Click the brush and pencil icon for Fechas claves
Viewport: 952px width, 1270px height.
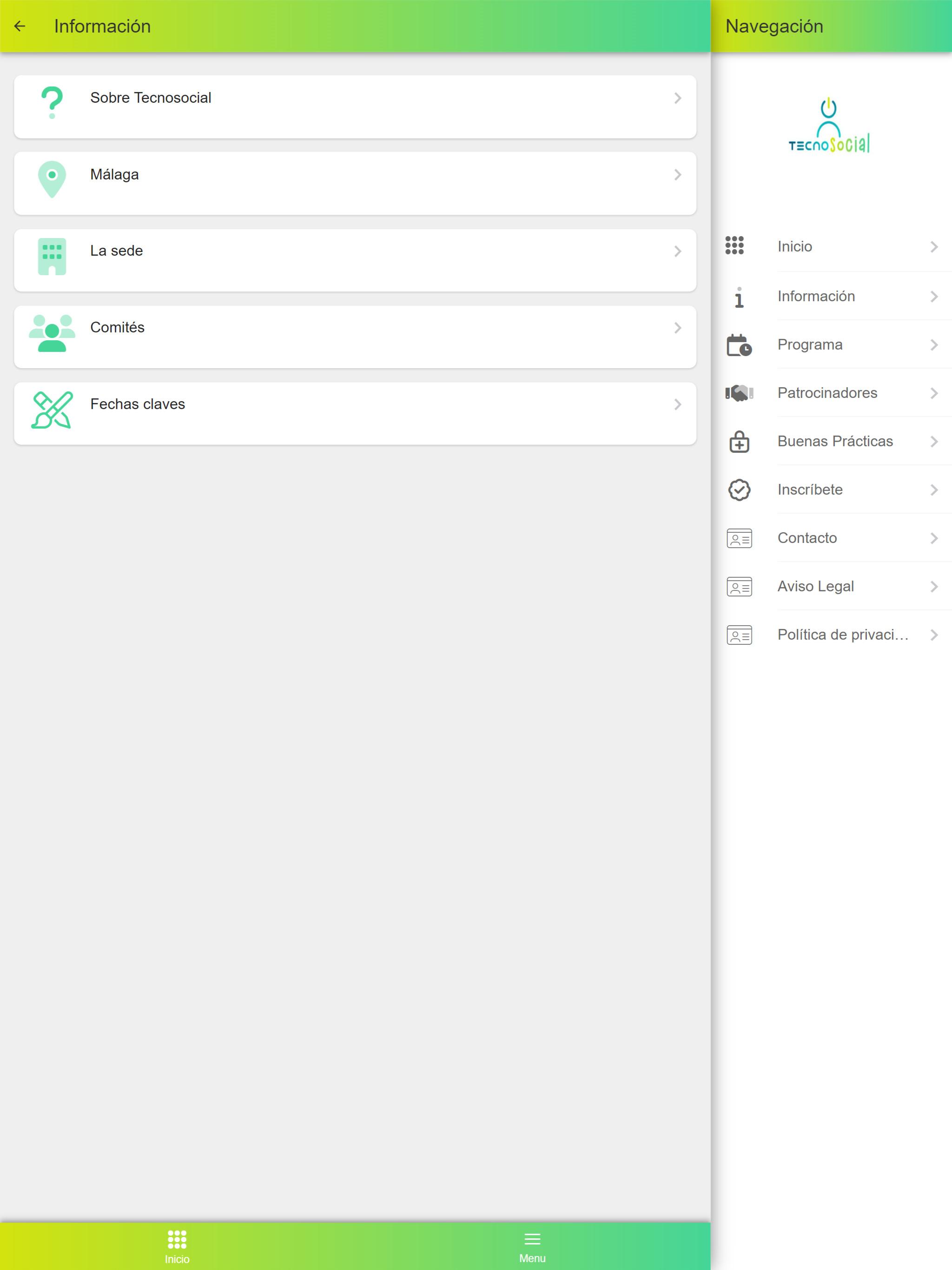52,410
